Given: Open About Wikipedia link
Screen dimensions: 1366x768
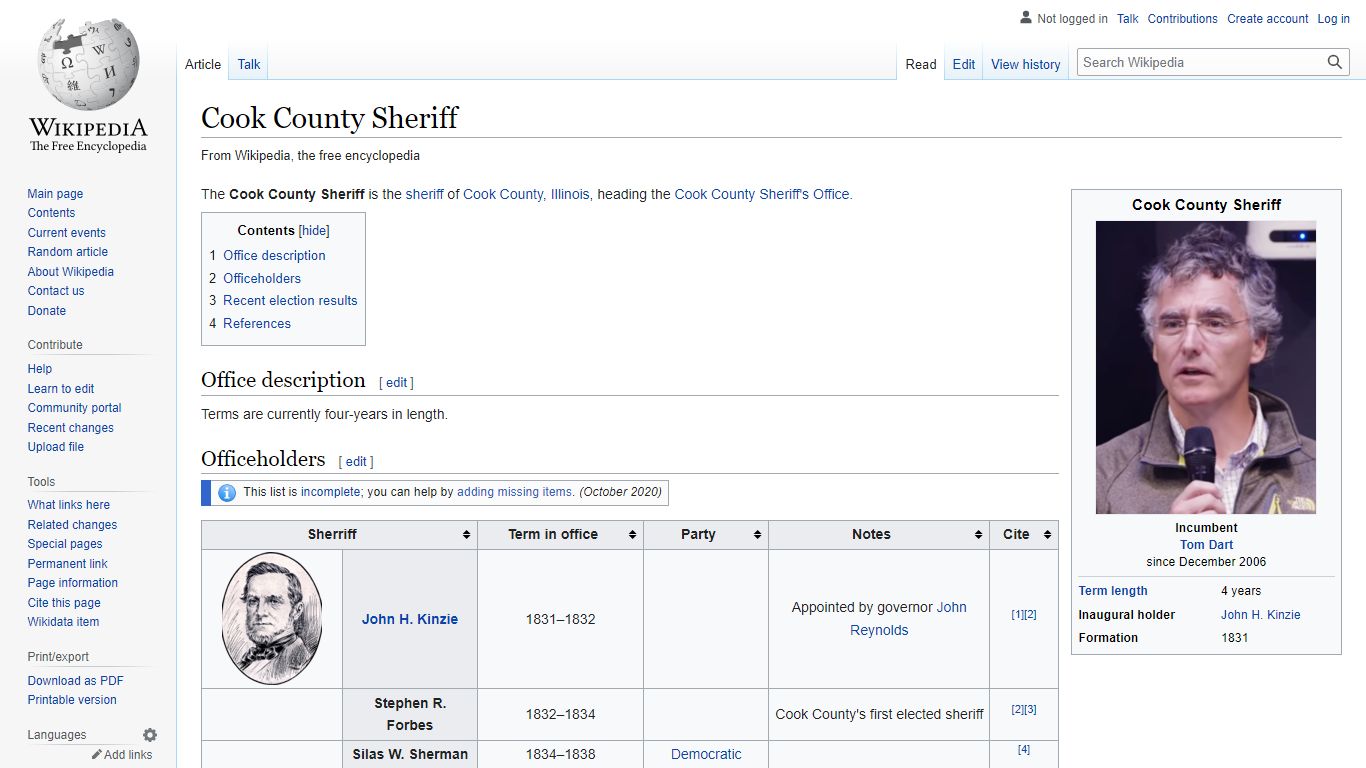Looking at the screenshot, I should 70,272.
